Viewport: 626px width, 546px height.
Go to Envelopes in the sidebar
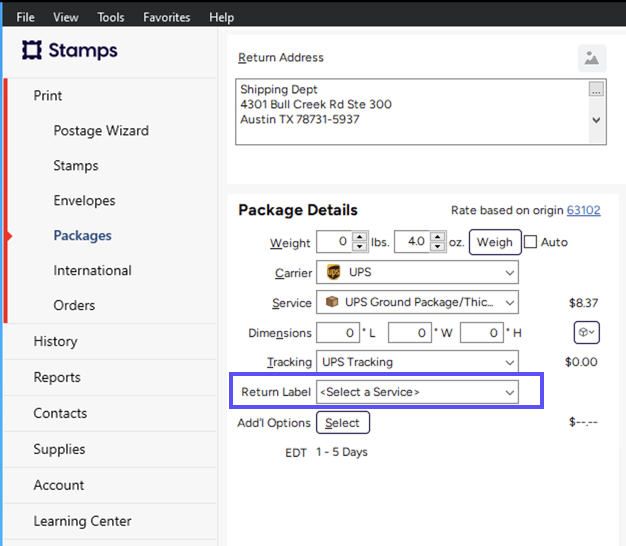click(x=84, y=200)
